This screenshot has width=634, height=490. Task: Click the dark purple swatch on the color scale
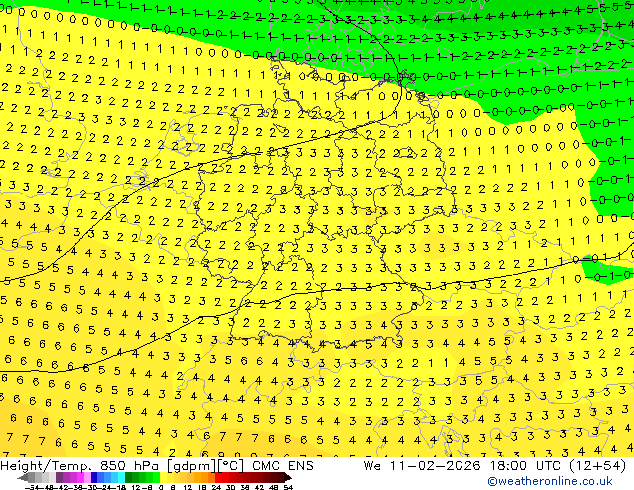(x=59, y=478)
